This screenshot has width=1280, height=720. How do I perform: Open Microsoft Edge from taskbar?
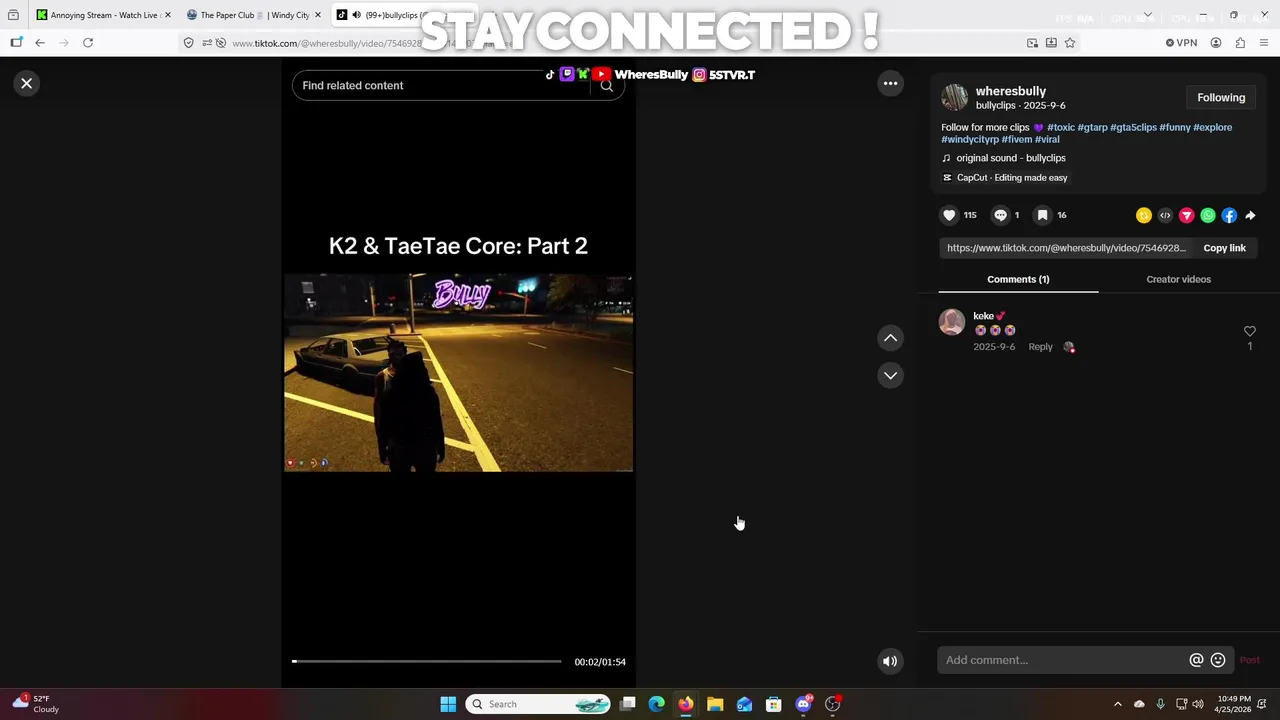tap(656, 704)
